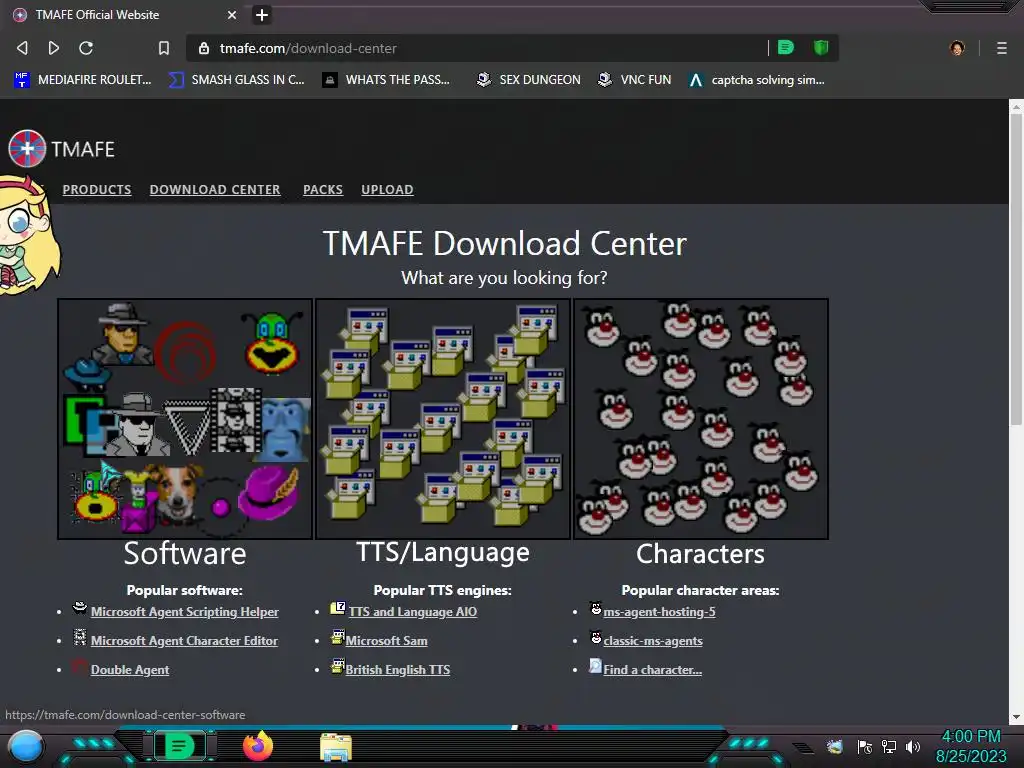Bookmark this page with the bookmark icon
This screenshot has height=768, width=1024.
pyautogui.click(x=164, y=48)
